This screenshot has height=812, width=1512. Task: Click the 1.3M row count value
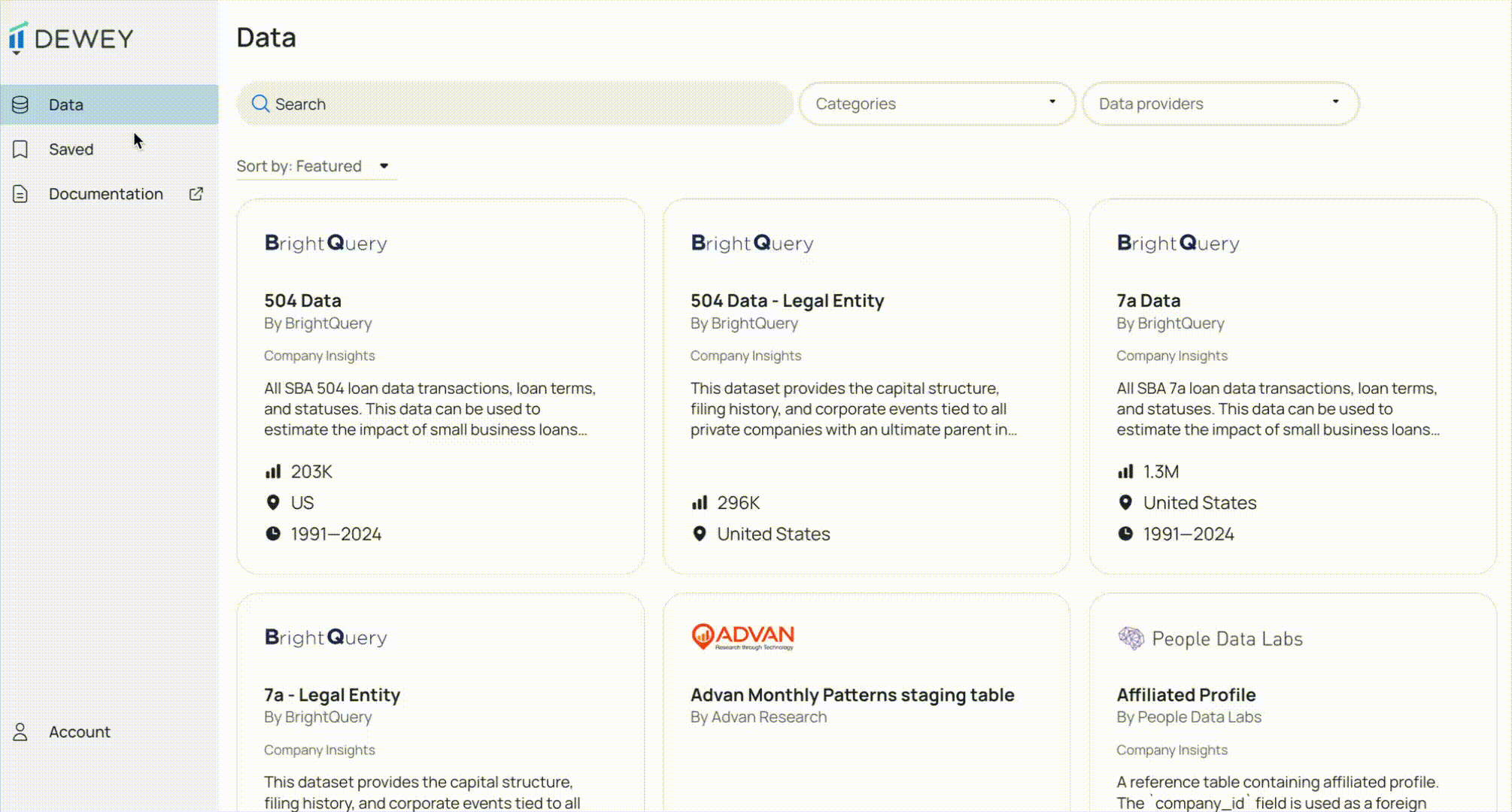pos(1161,471)
